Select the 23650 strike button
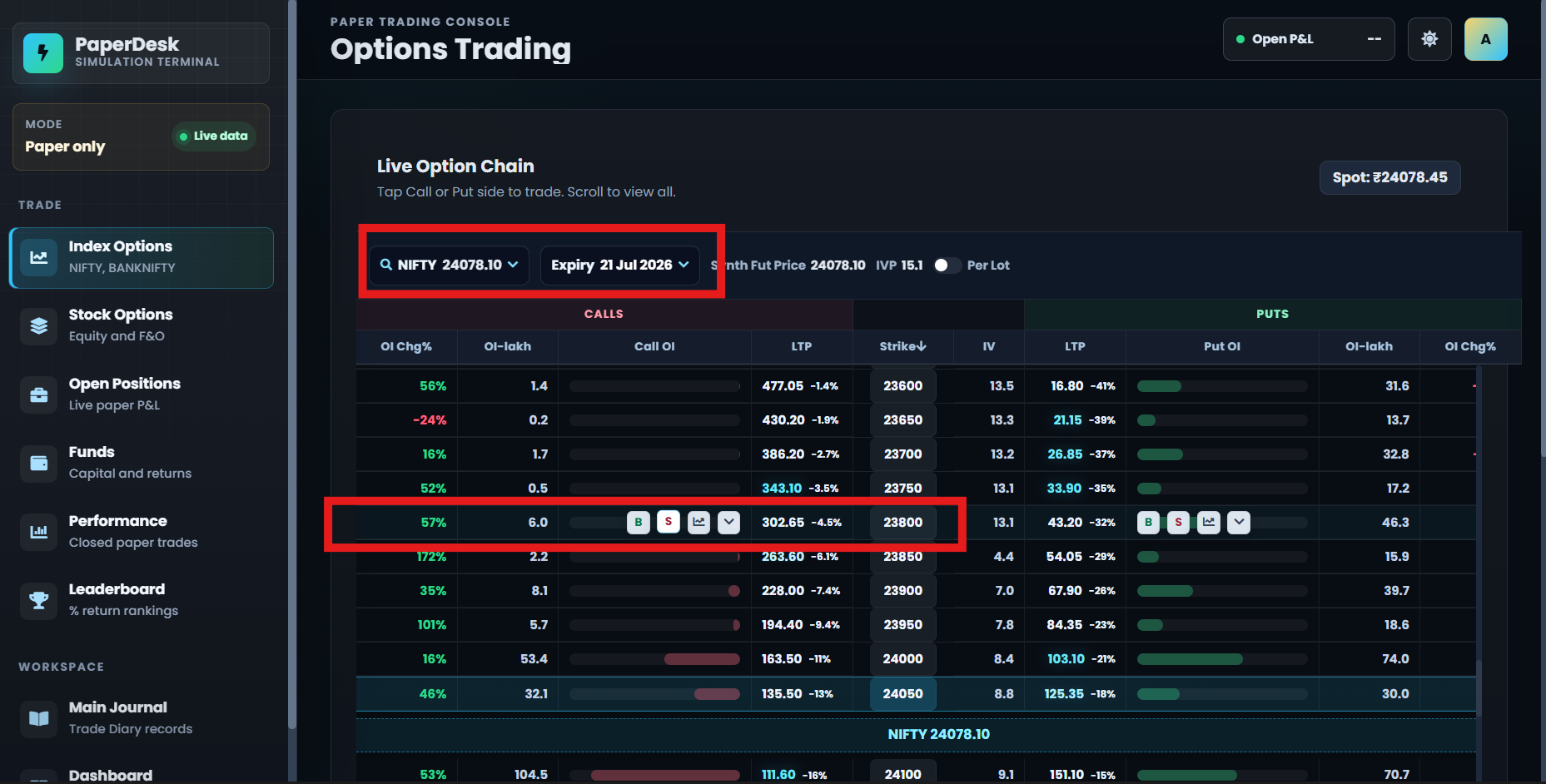This screenshot has height=784, width=1546. click(x=903, y=420)
